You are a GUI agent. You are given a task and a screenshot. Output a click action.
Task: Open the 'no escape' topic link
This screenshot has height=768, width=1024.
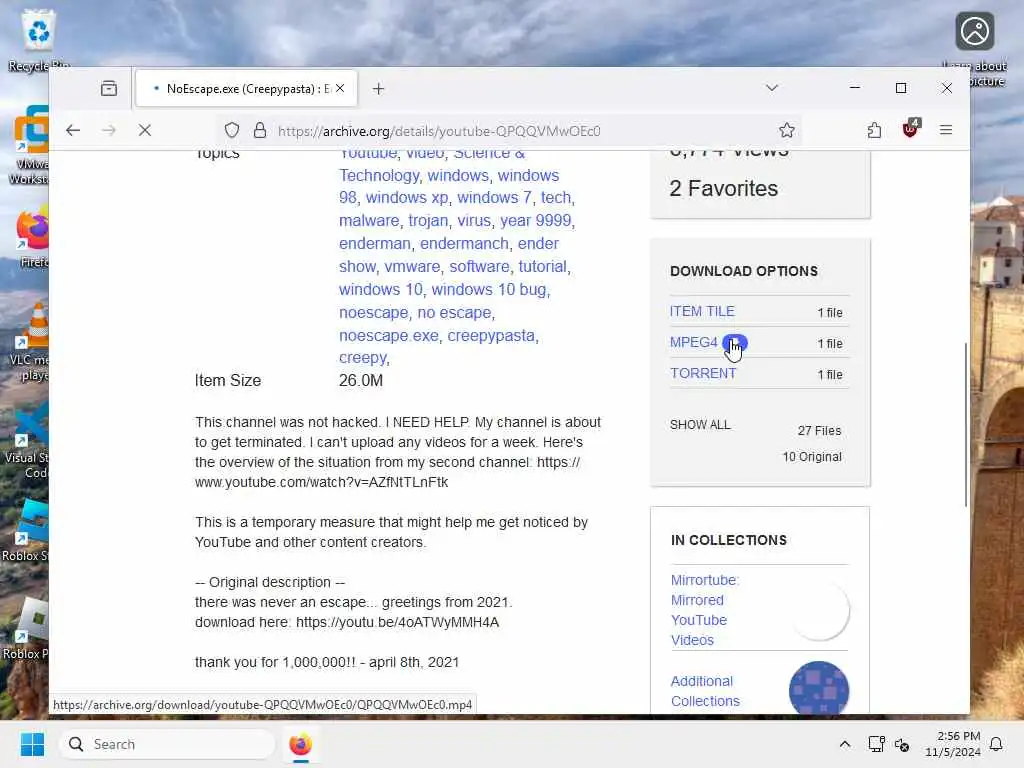click(454, 312)
